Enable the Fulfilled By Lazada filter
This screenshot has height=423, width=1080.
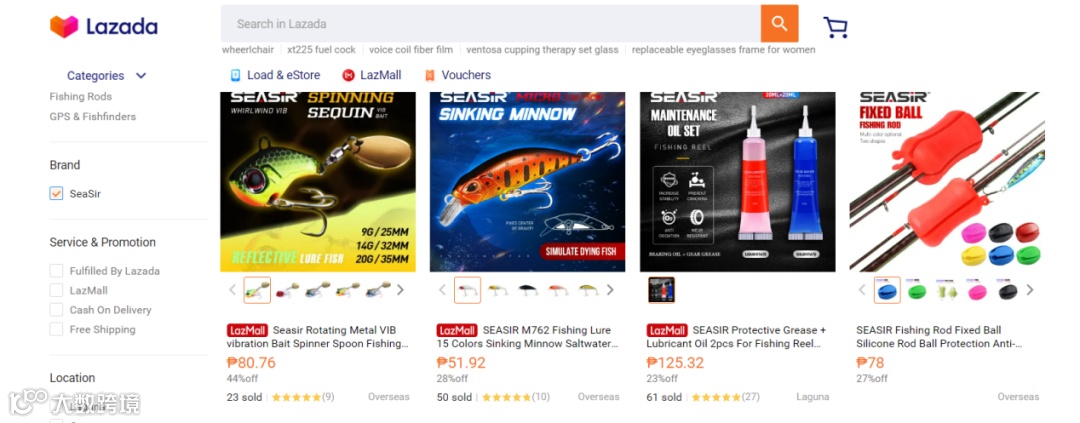click(56, 271)
